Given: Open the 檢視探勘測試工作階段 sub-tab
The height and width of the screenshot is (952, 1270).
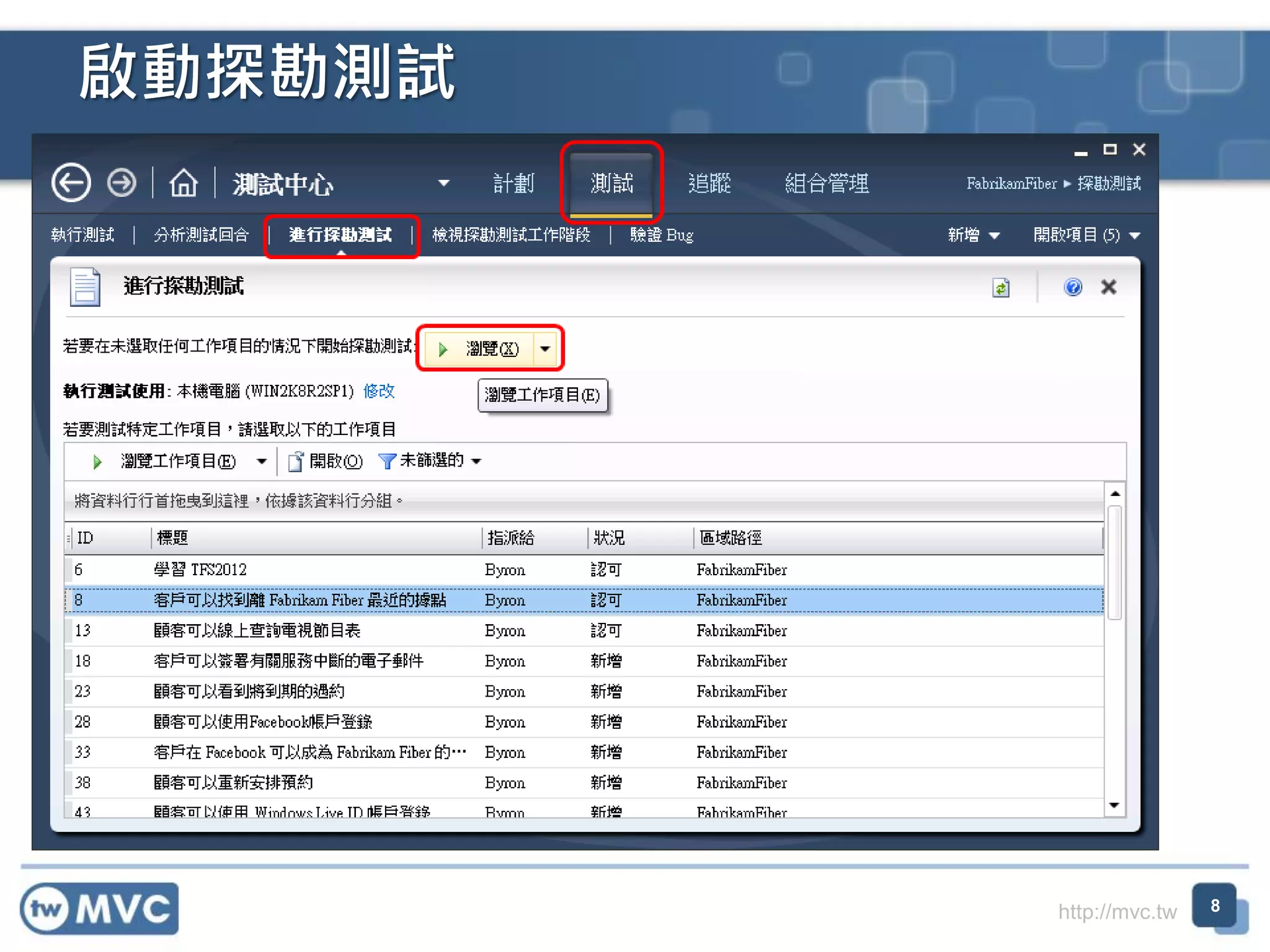Looking at the screenshot, I should (511, 235).
